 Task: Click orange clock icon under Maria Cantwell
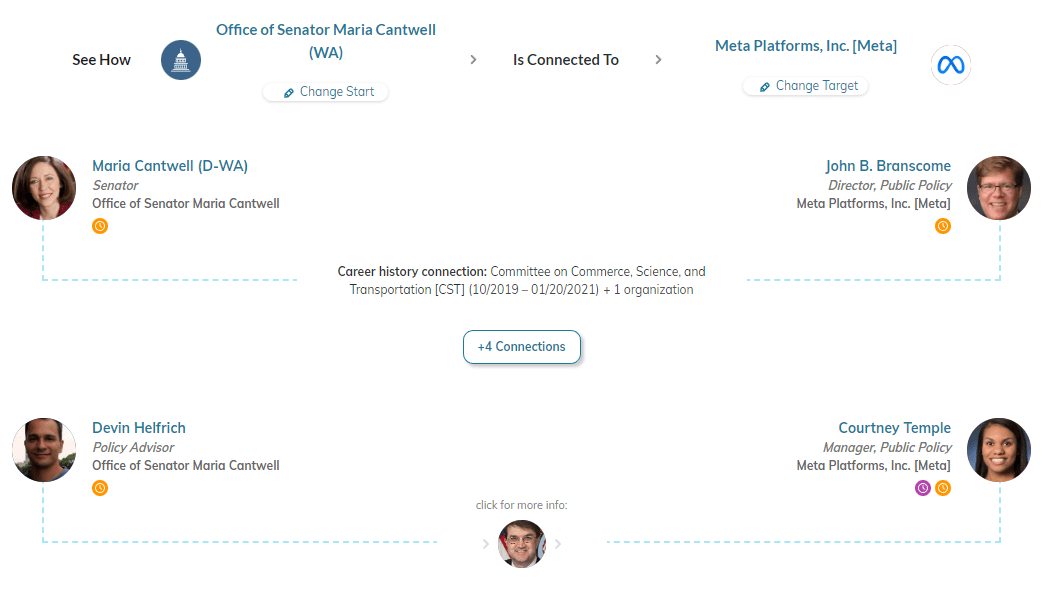click(100, 226)
